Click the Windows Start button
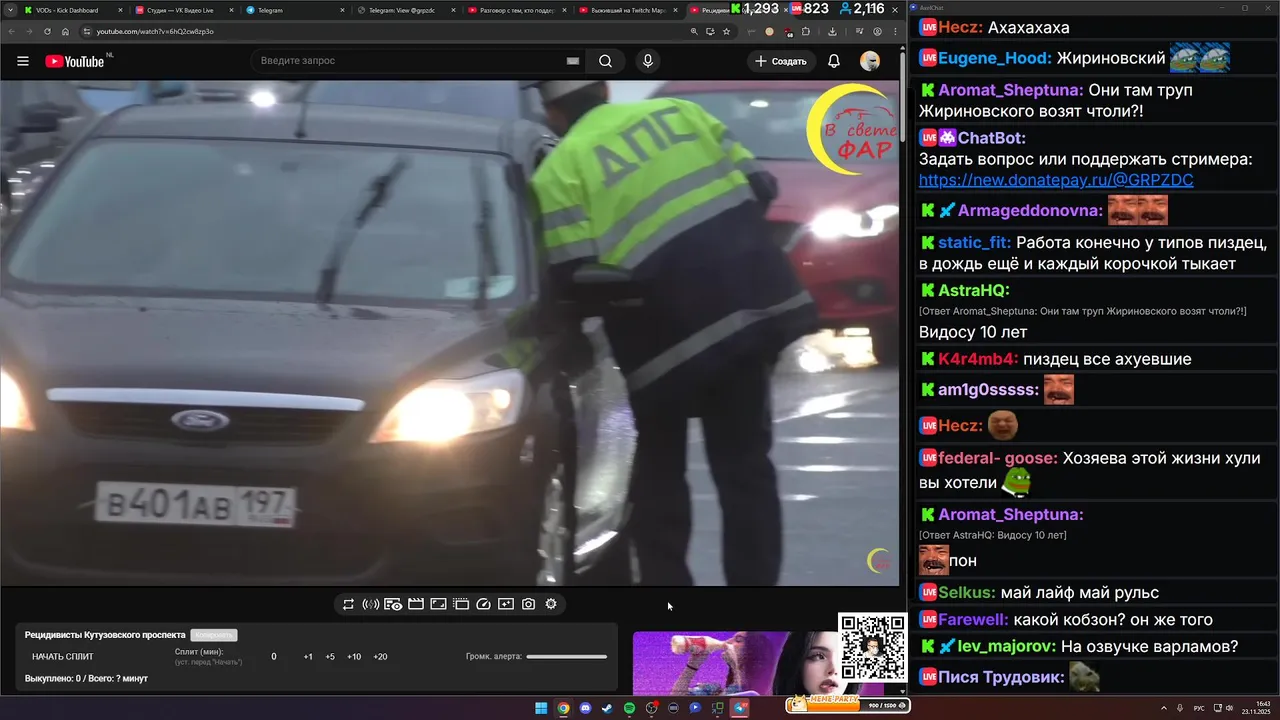Screen dimensions: 1280x720 point(541,708)
